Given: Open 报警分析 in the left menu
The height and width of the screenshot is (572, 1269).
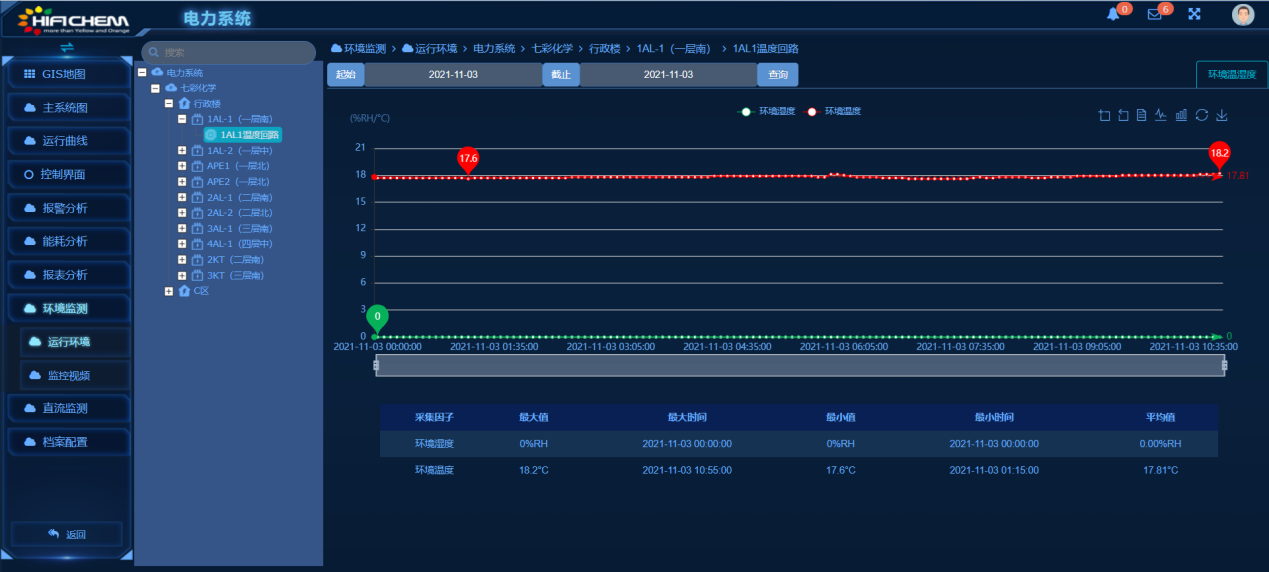Looking at the screenshot, I should [x=66, y=208].
